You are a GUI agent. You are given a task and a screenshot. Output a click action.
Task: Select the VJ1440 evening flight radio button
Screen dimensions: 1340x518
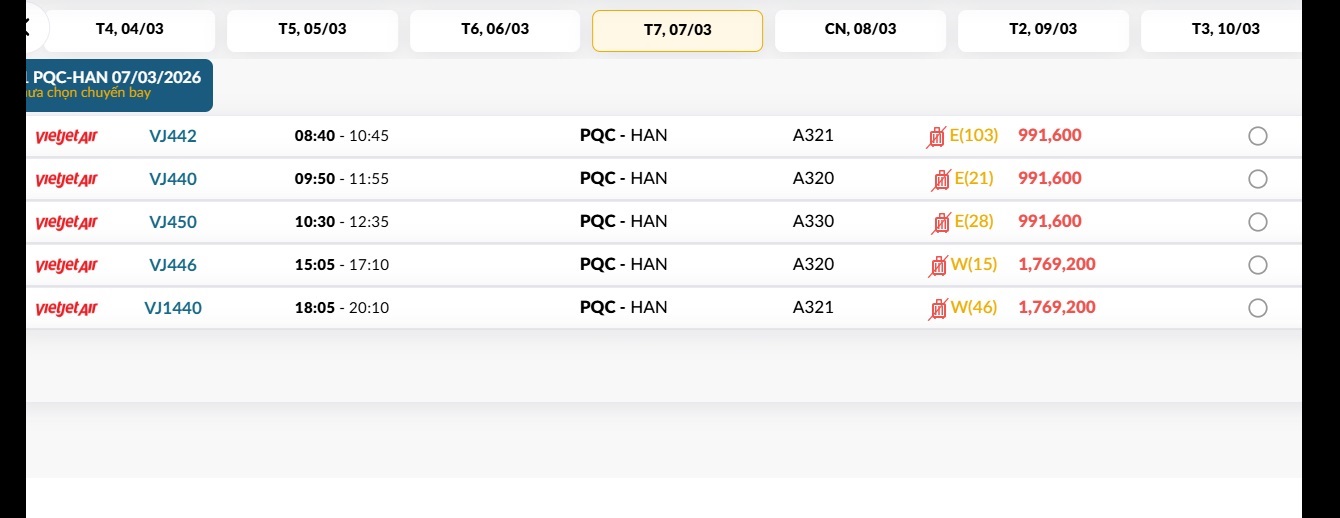(x=1258, y=309)
